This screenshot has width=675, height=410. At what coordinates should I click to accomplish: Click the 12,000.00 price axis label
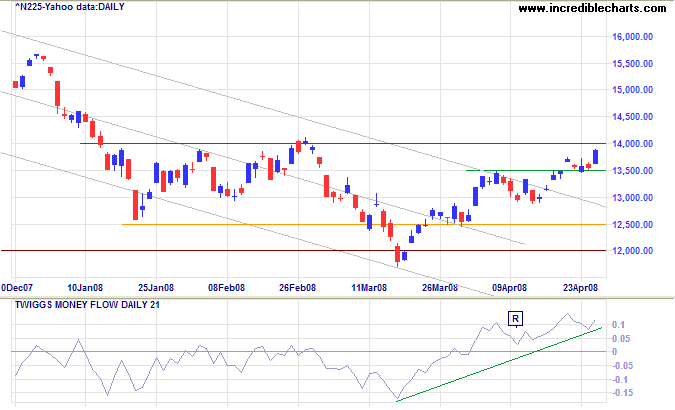pyautogui.click(x=632, y=251)
